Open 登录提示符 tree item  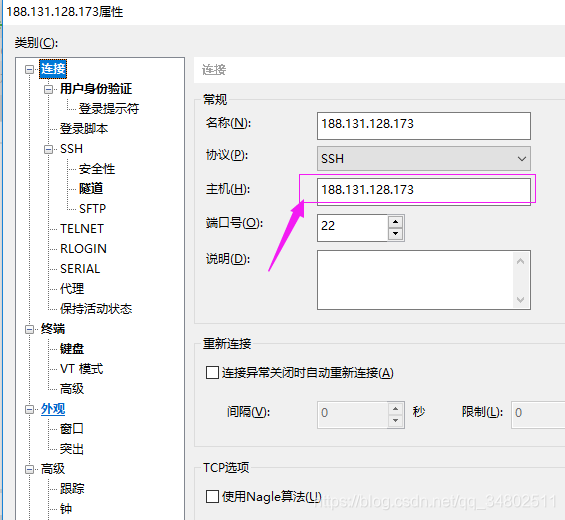point(109,108)
